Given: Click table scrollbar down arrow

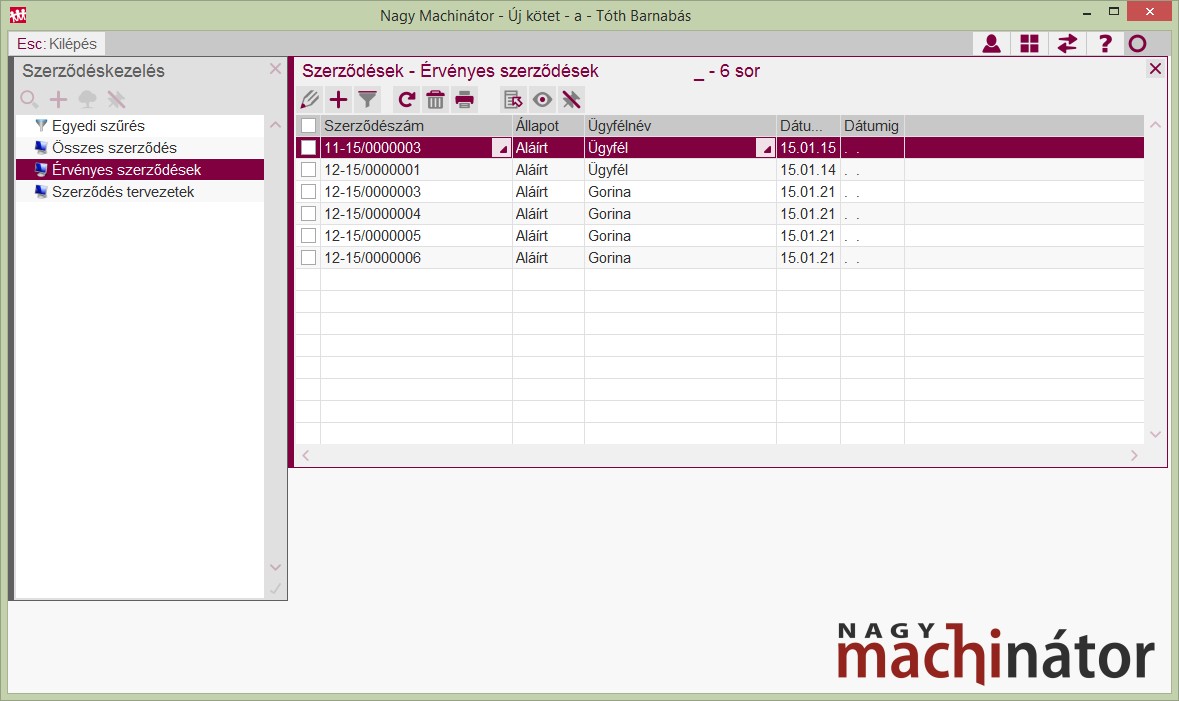Looking at the screenshot, I should point(1156,434).
